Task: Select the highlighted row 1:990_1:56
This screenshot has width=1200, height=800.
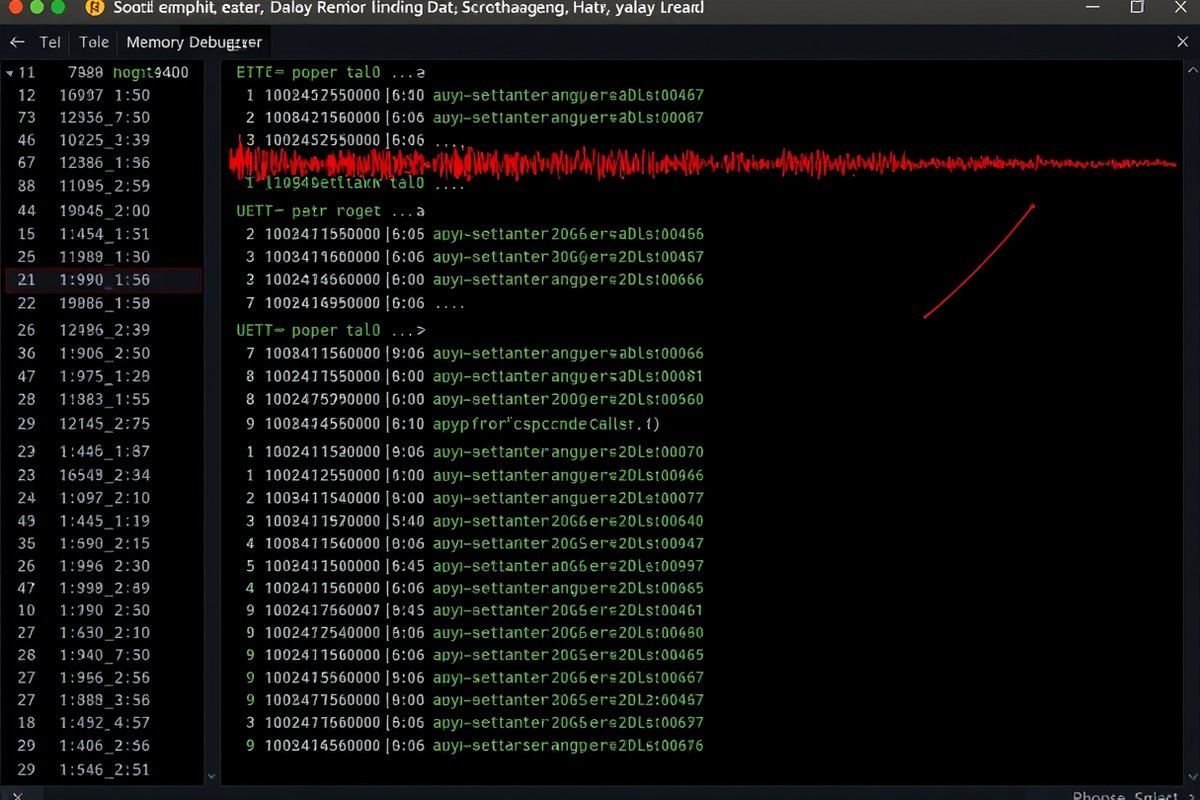Action: coord(104,280)
